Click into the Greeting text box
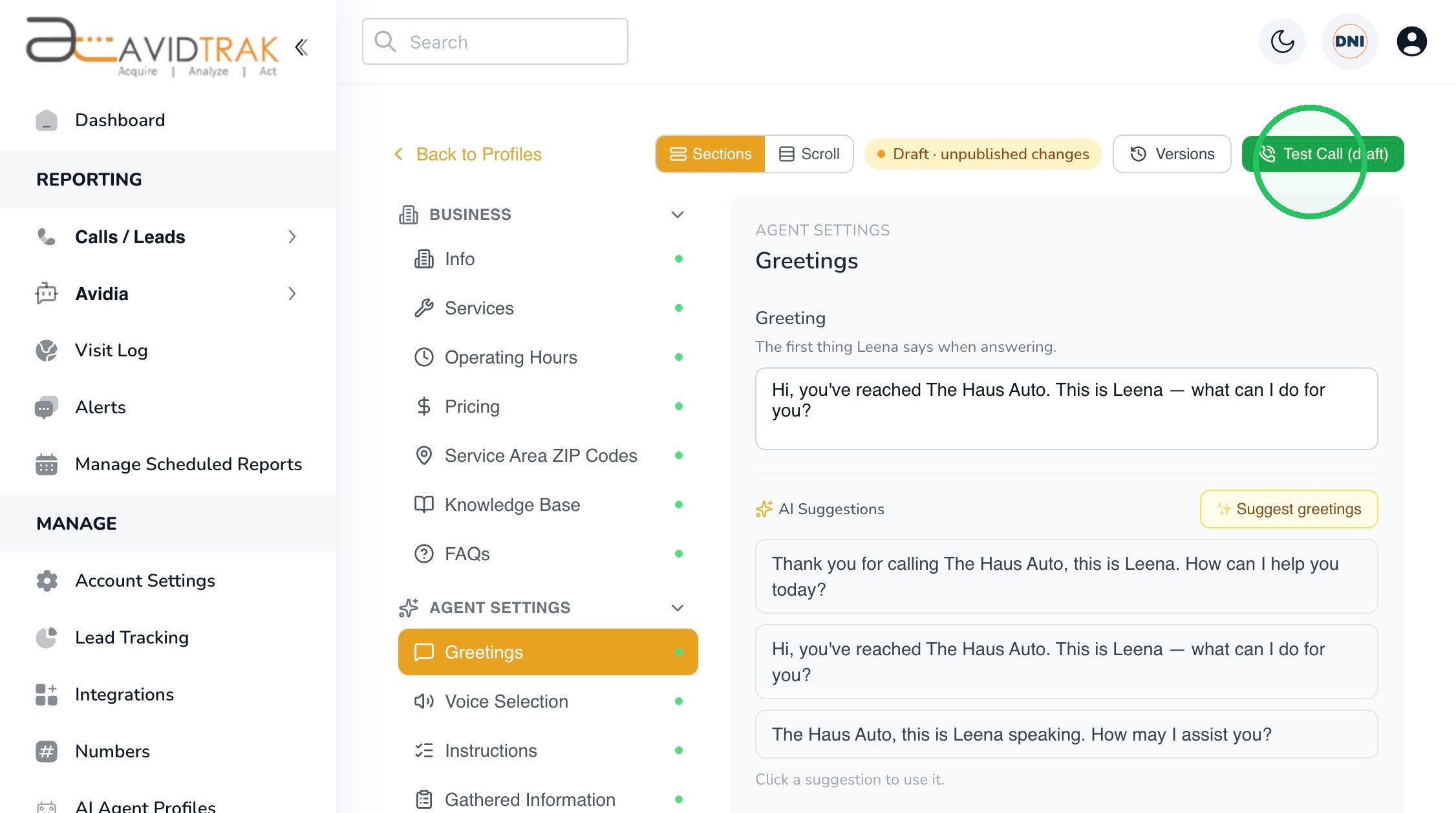The image size is (1456, 813). 1066,409
